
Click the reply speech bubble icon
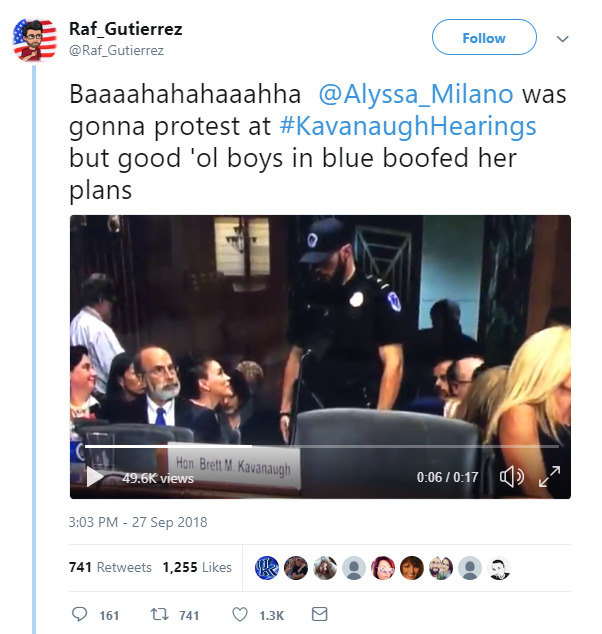(80, 614)
